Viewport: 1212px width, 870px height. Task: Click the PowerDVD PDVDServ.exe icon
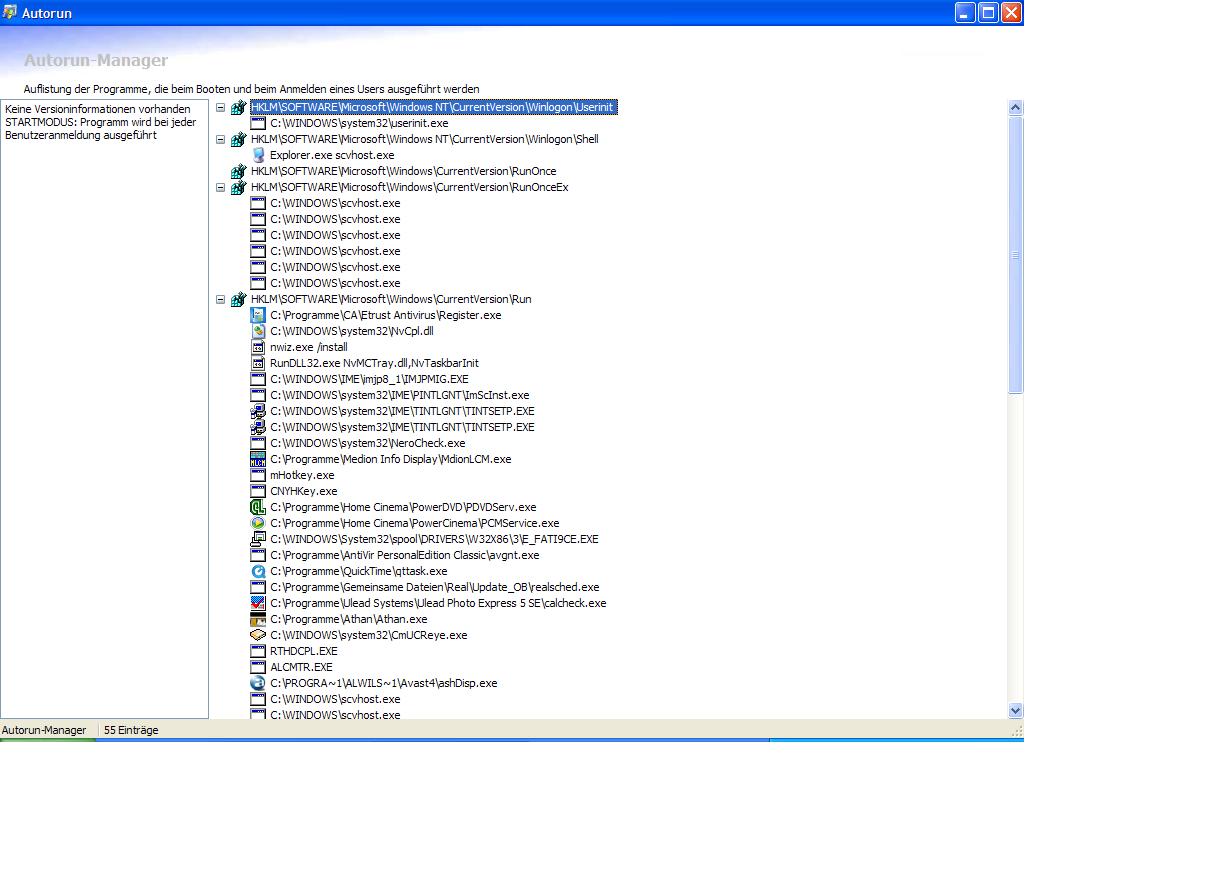click(x=258, y=507)
